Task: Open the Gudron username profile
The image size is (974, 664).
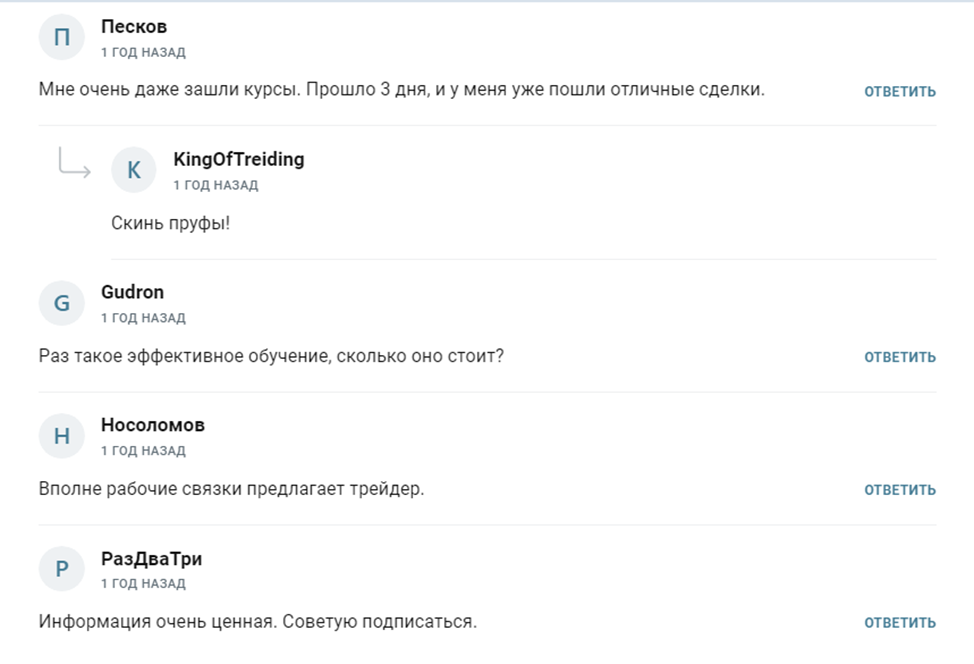Action: coord(133,292)
